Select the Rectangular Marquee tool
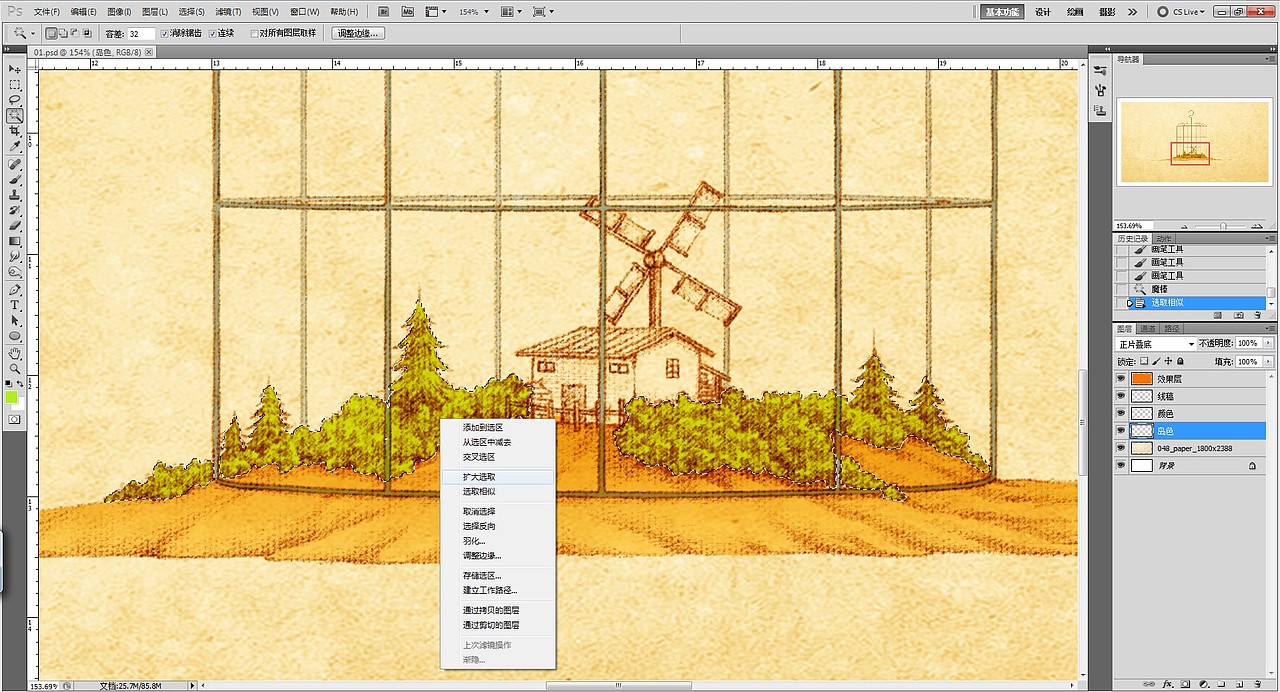Viewport: 1280px width, 692px height. (15, 85)
